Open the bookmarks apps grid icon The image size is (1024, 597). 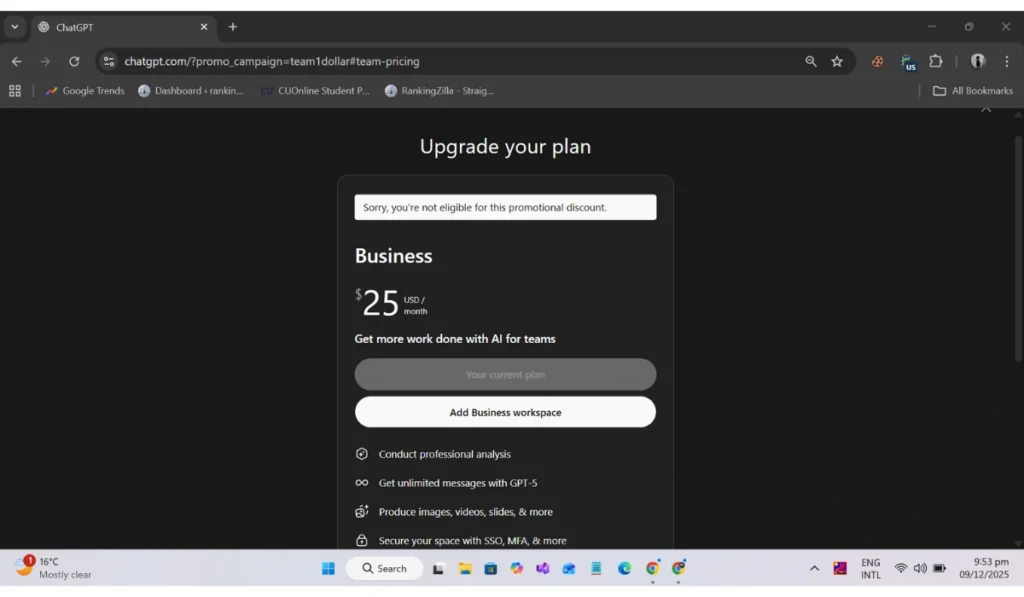[x=15, y=91]
